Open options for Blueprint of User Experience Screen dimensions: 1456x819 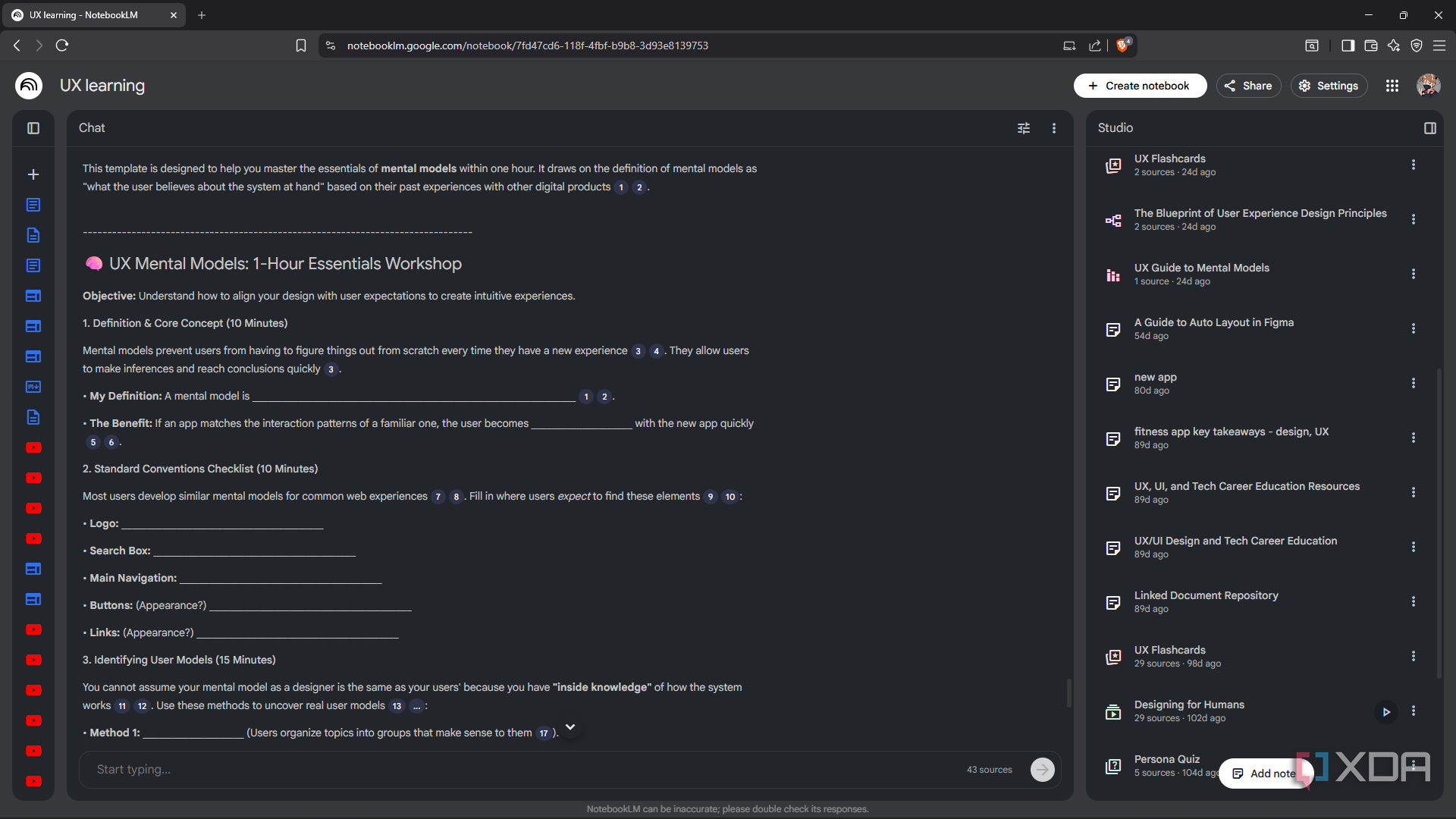(1414, 219)
